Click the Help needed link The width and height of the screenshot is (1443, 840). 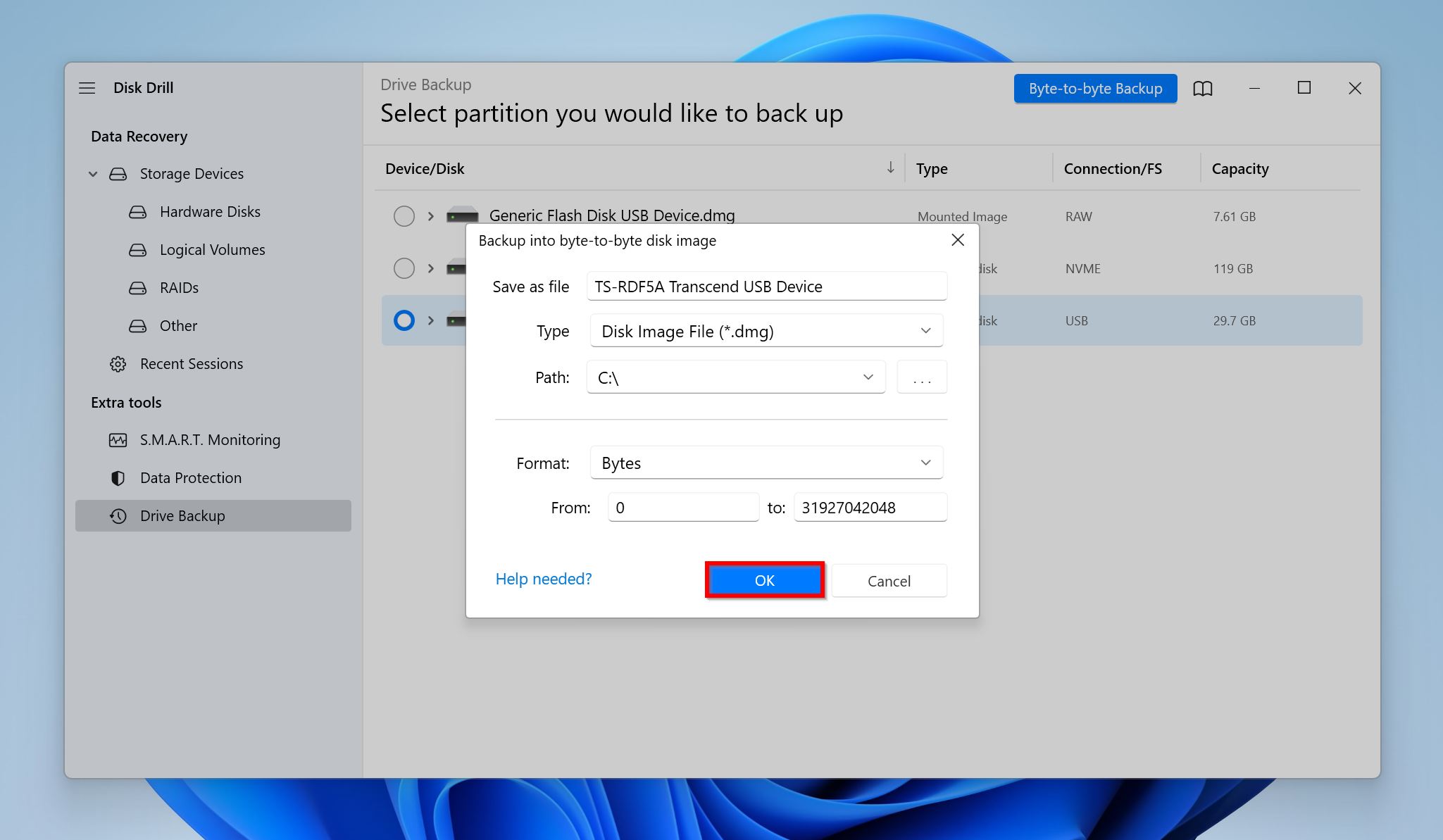coord(544,577)
